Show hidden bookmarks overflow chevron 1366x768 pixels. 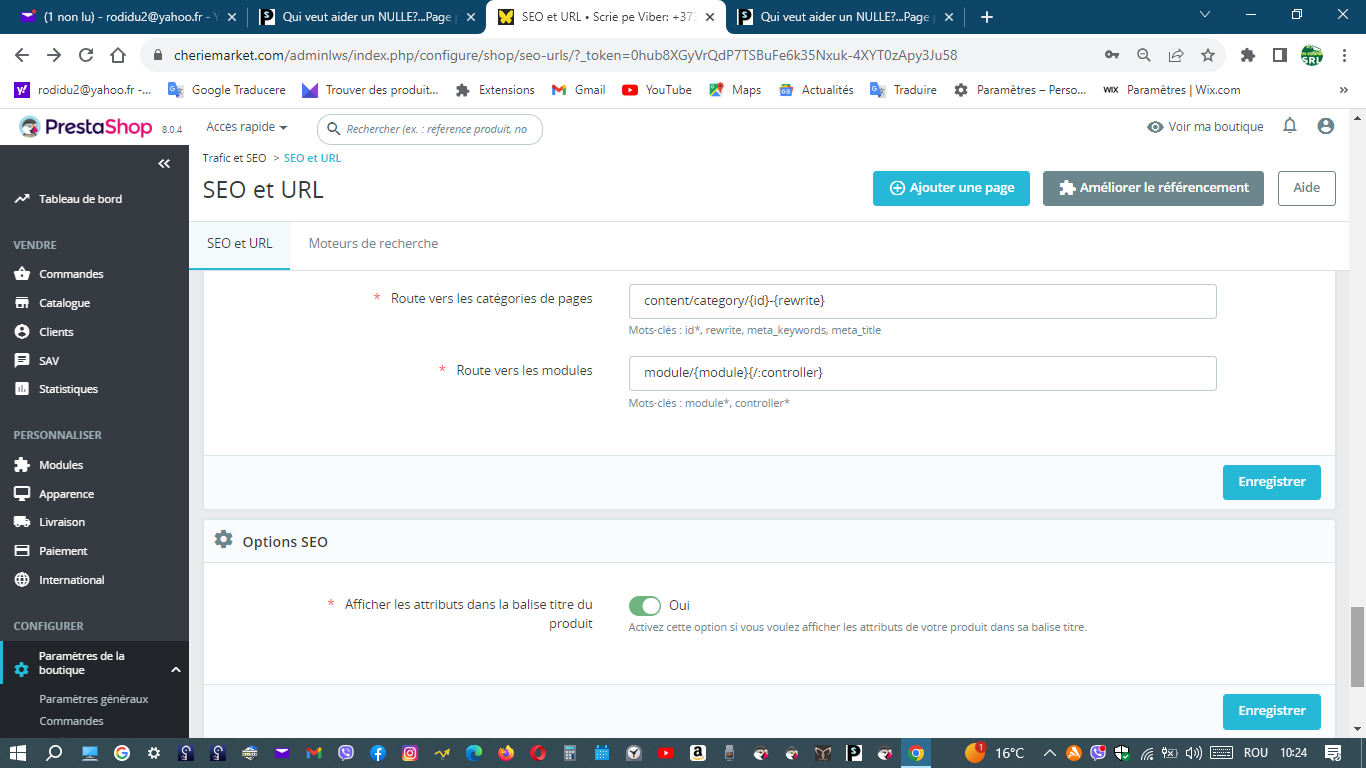point(1343,90)
